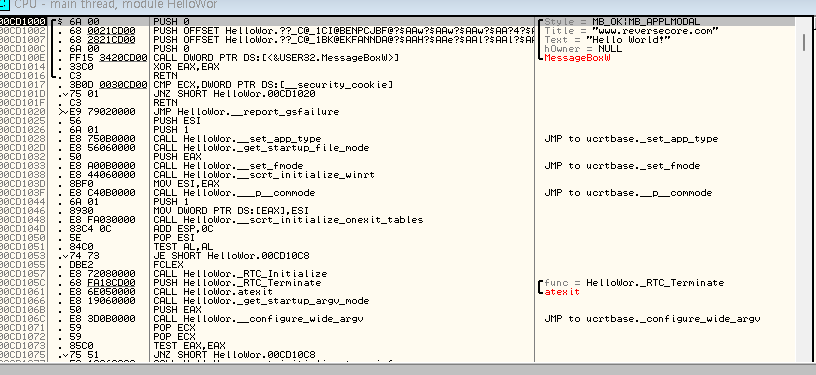Select the PUSH OFFSET ??_C@_1BK@EKFANNDA instruction

343,40
